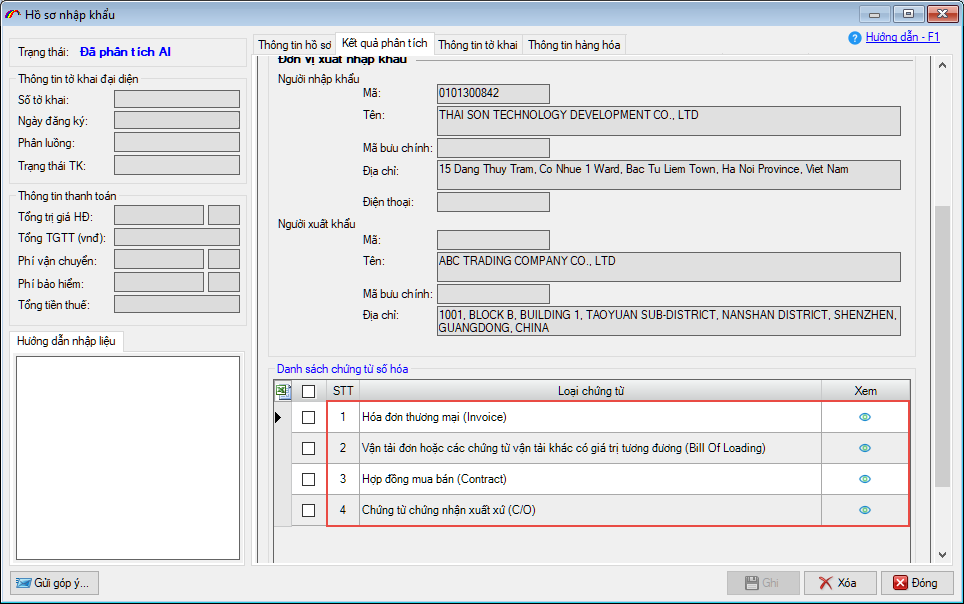Open the Thông tin tờ khai tab
Image resolution: width=964 pixels, height=604 pixels.
pyautogui.click(x=478, y=45)
